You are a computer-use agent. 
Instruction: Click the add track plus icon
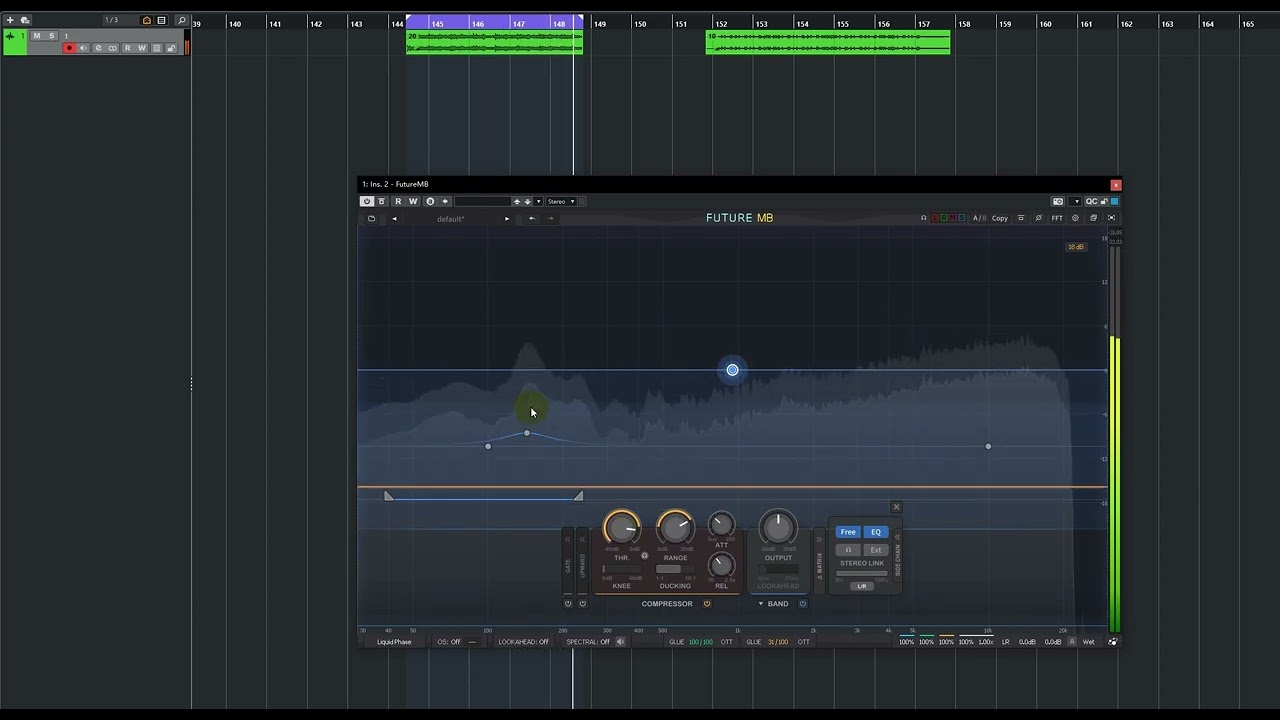pyautogui.click(x=10, y=20)
